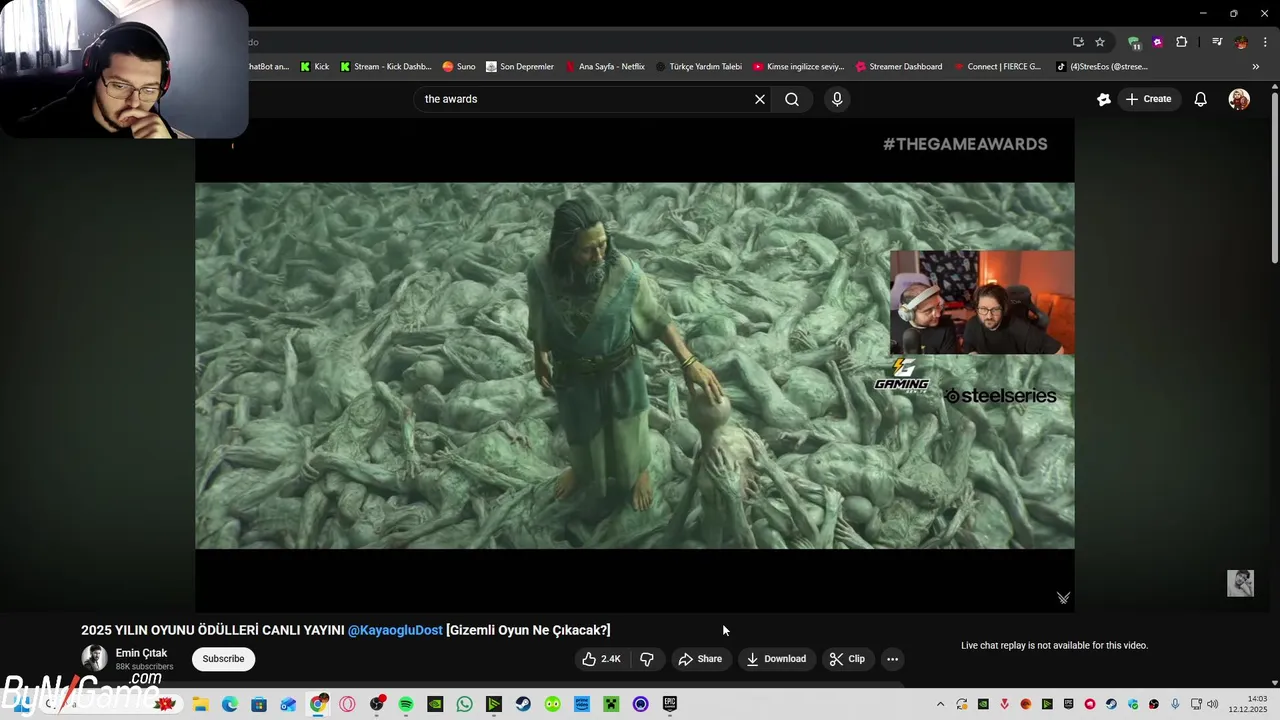Click the YouTube search magnifier button
Viewport: 1280px width, 720px height.
tap(792, 99)
